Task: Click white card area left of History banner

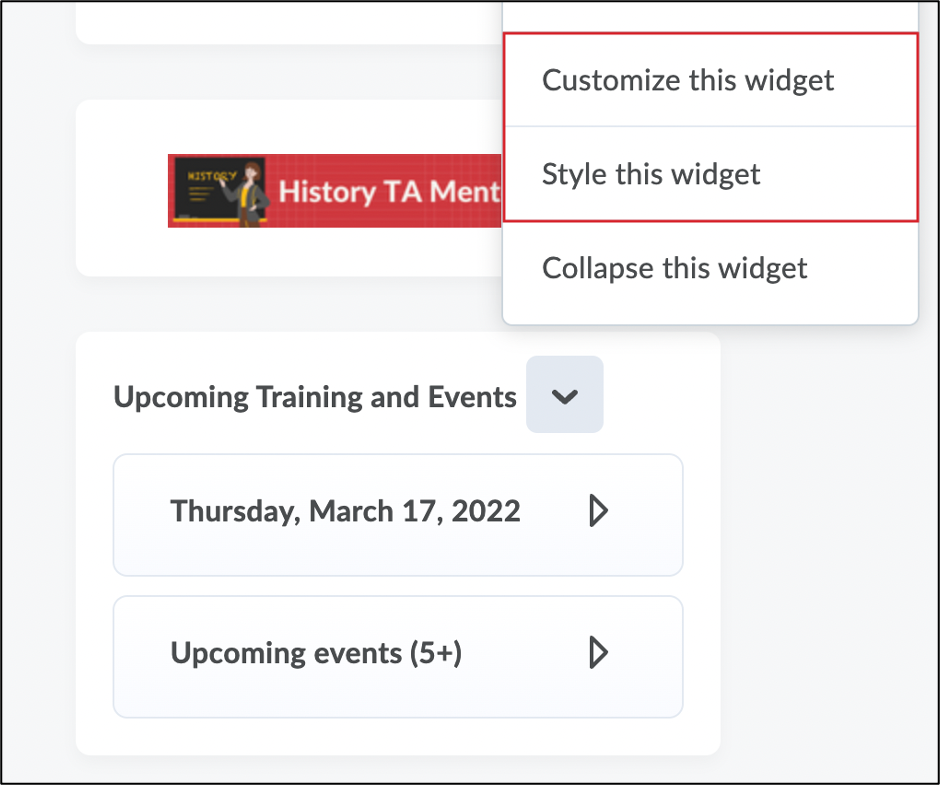Action: click(122, 190)
